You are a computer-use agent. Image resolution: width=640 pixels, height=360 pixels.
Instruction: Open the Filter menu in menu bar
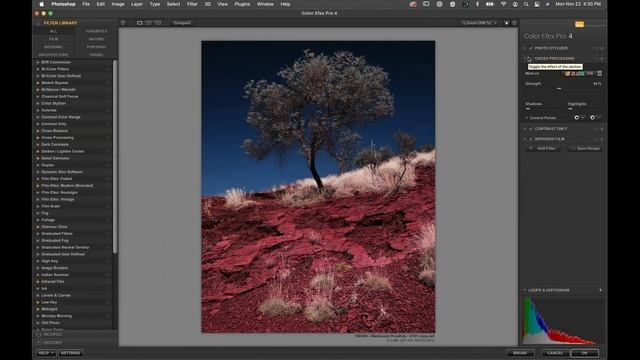(192, 4)
